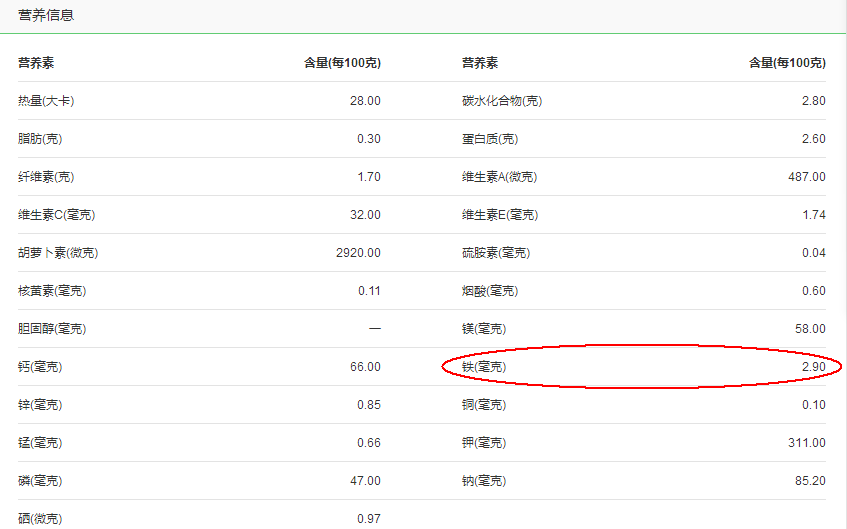Select the 胆固醇(毫克) label
Image resolution: width=847 pixels, height=529 pixels.
point(52,329)
